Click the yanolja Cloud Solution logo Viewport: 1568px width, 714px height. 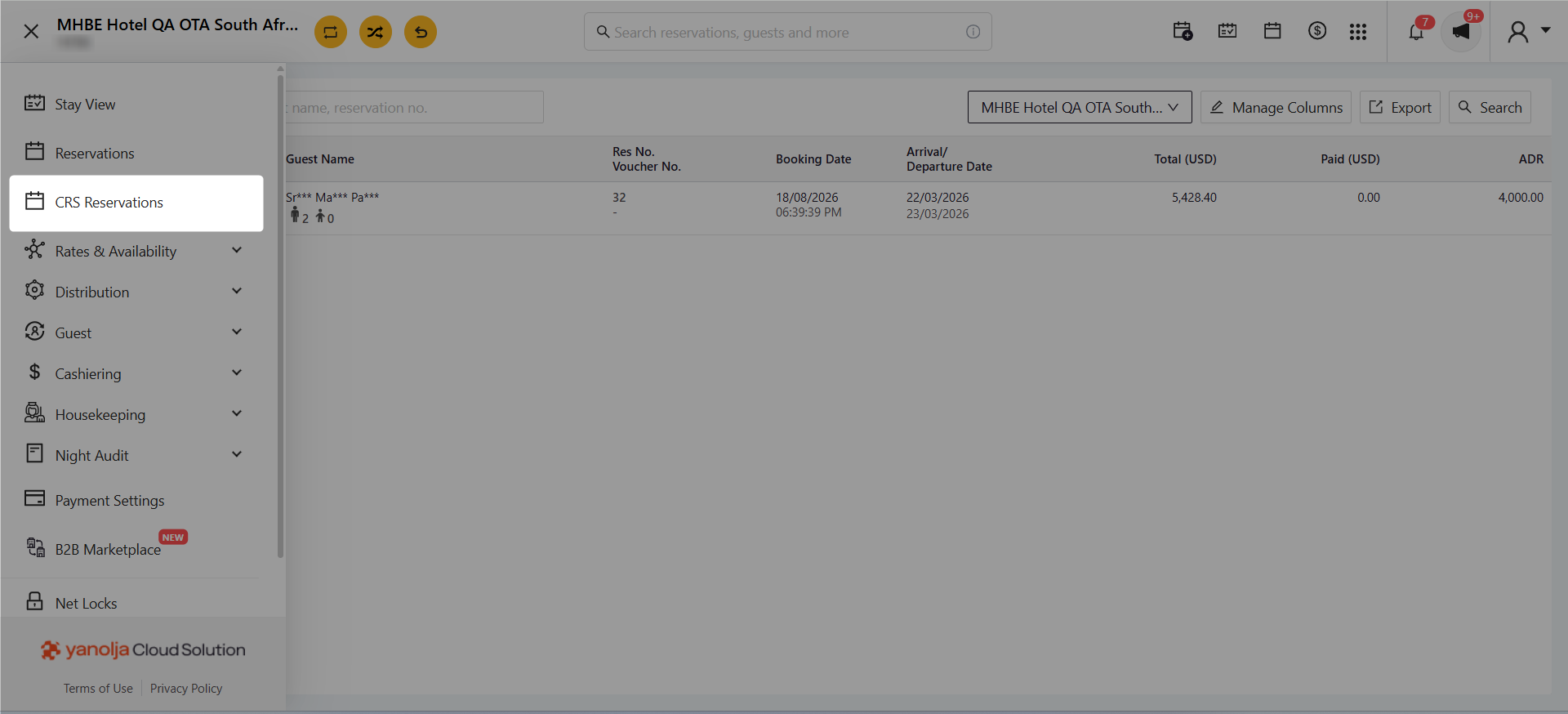point(143,649)
